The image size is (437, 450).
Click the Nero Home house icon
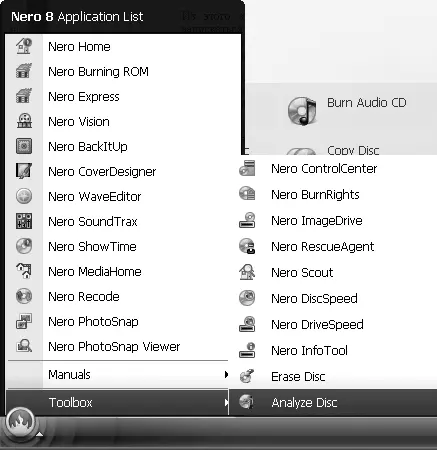(x=24, y=46)
